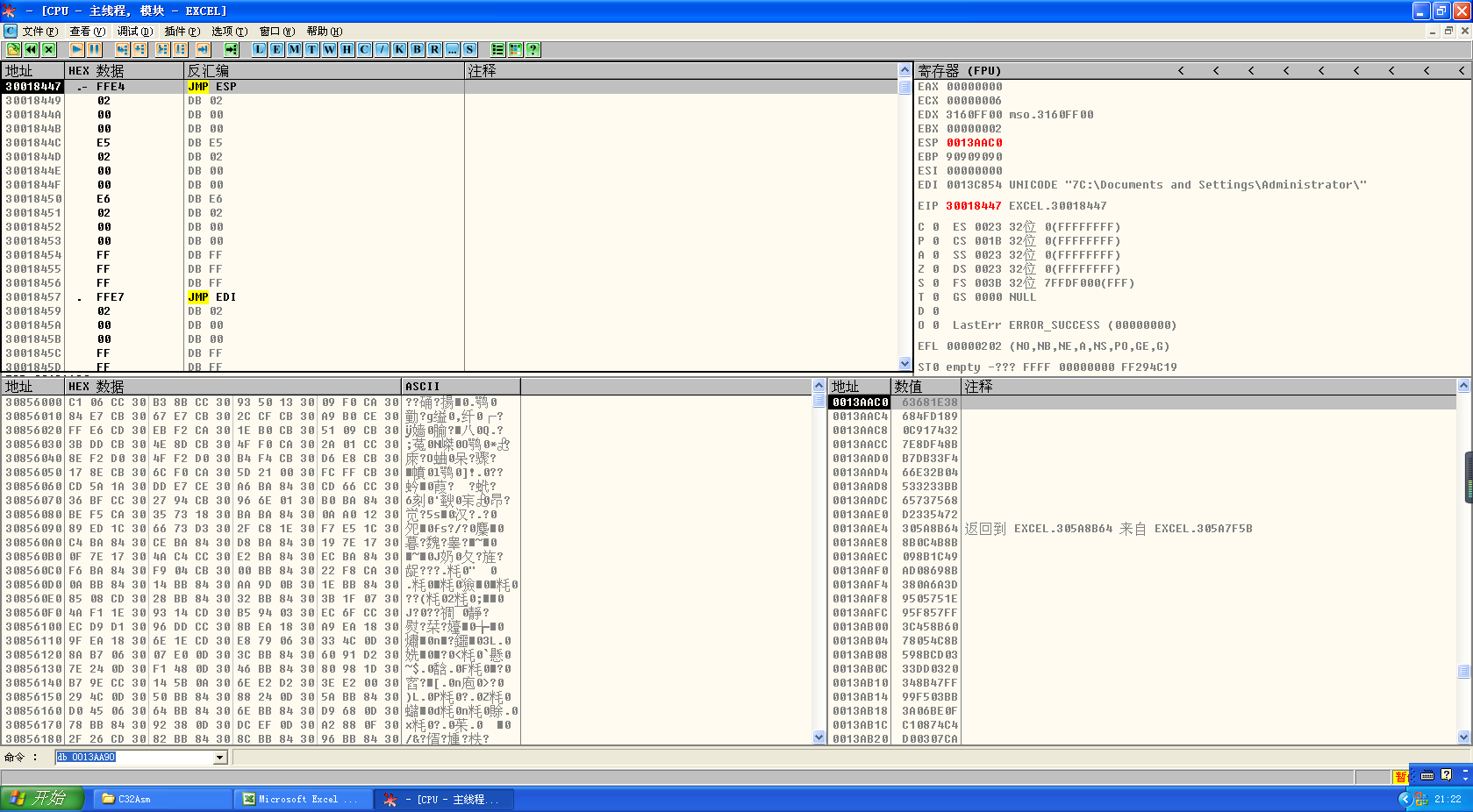The width and height of the screenshot is (1473, 812).
Task: Click stack pane scroll-down arrow
Action: pyautogui.click(x=1463, y=737)
